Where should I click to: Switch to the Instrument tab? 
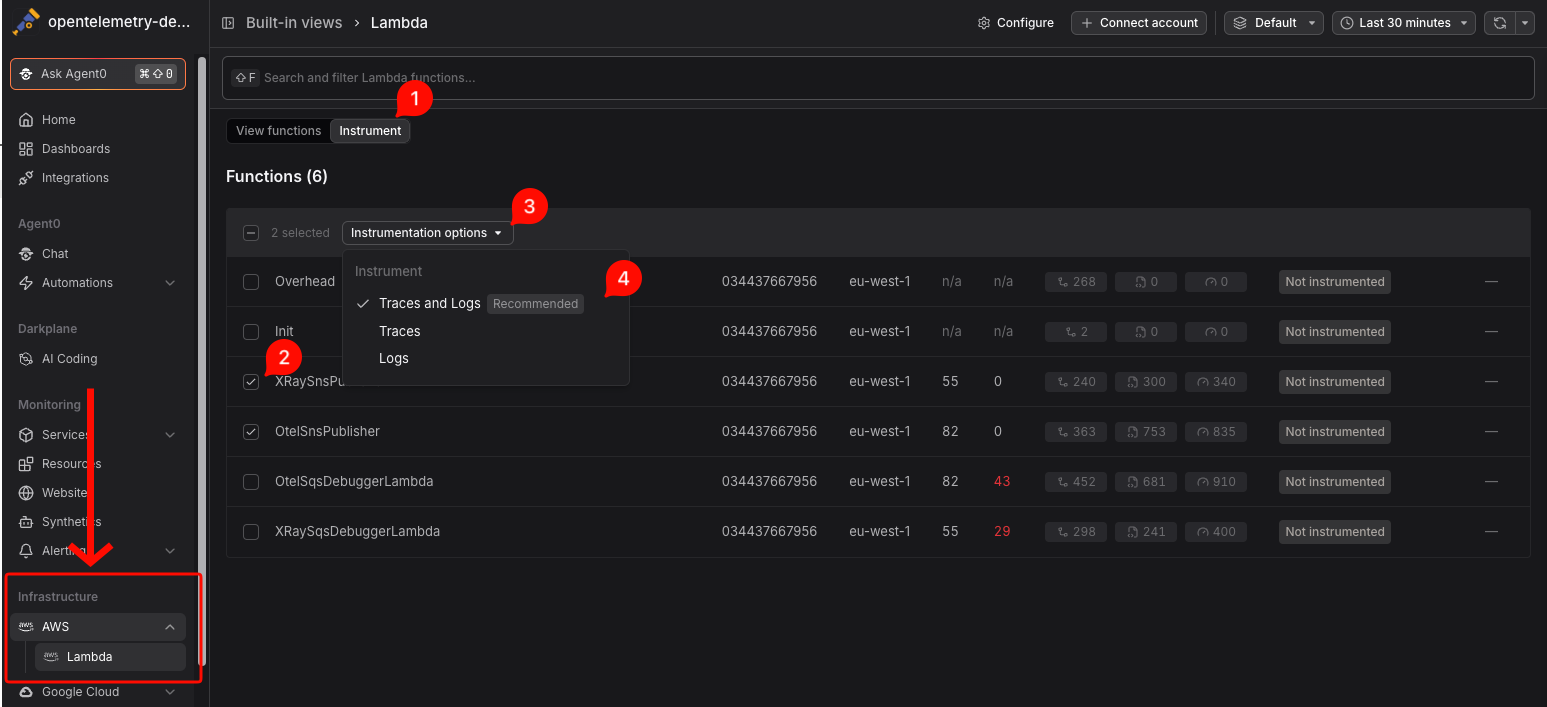pos(370,131)
